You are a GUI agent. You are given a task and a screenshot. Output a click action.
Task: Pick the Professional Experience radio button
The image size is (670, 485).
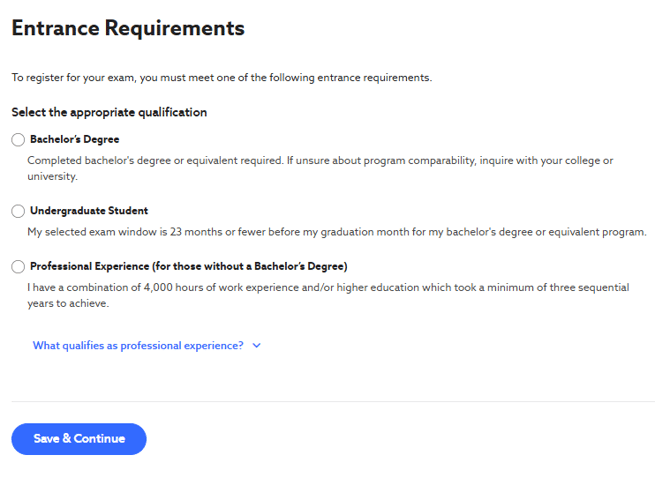[18, 266]
